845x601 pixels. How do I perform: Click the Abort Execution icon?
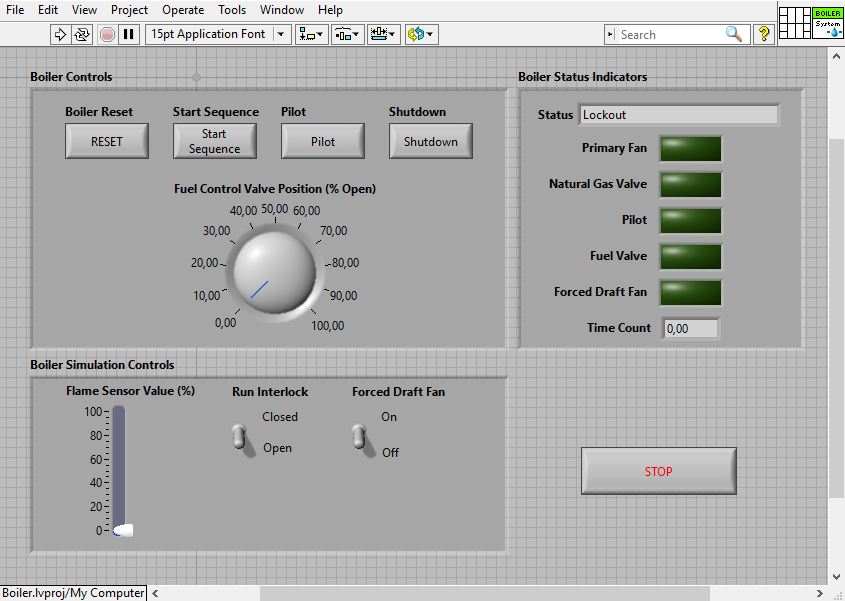107,34
